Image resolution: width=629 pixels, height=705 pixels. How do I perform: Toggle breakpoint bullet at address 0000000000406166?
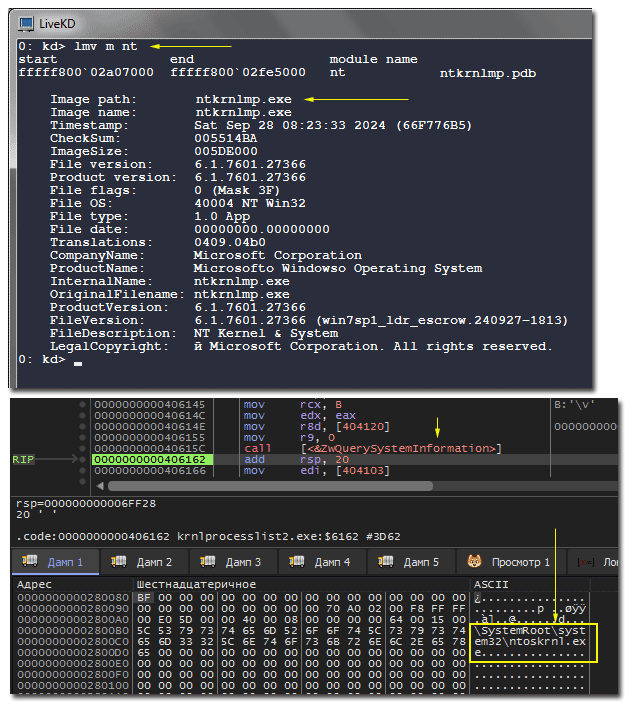[81, 470]
